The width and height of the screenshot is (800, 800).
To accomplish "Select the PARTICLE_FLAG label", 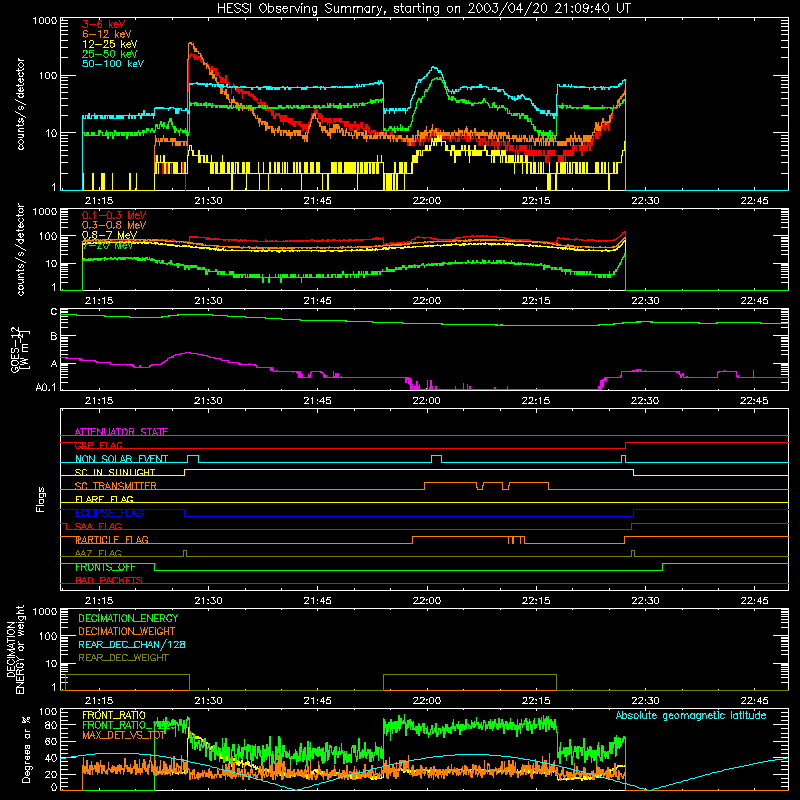I will (112, 540).
